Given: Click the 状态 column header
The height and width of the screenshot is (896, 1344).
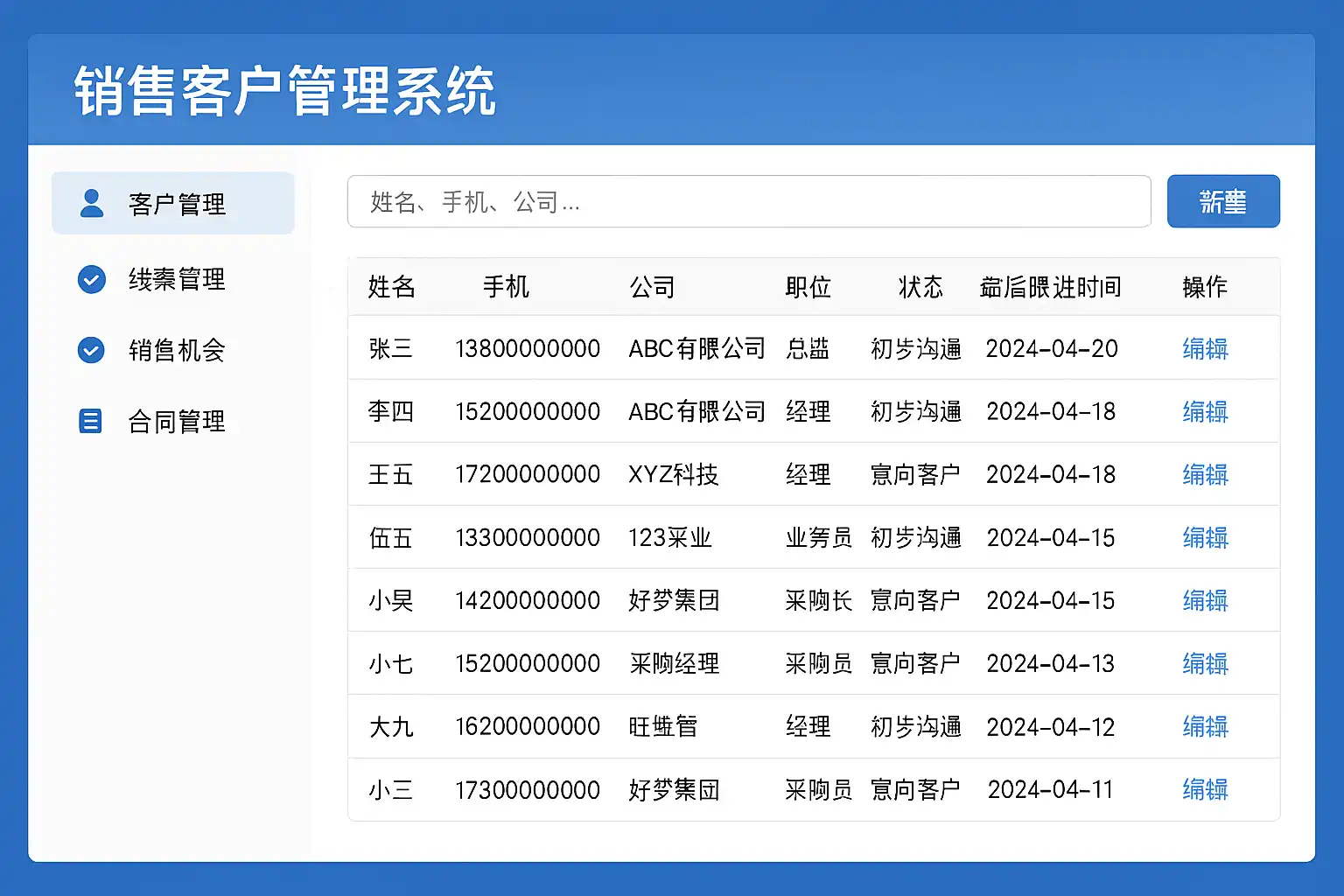Looking at the screenshot, I should [x=920, y=287].
